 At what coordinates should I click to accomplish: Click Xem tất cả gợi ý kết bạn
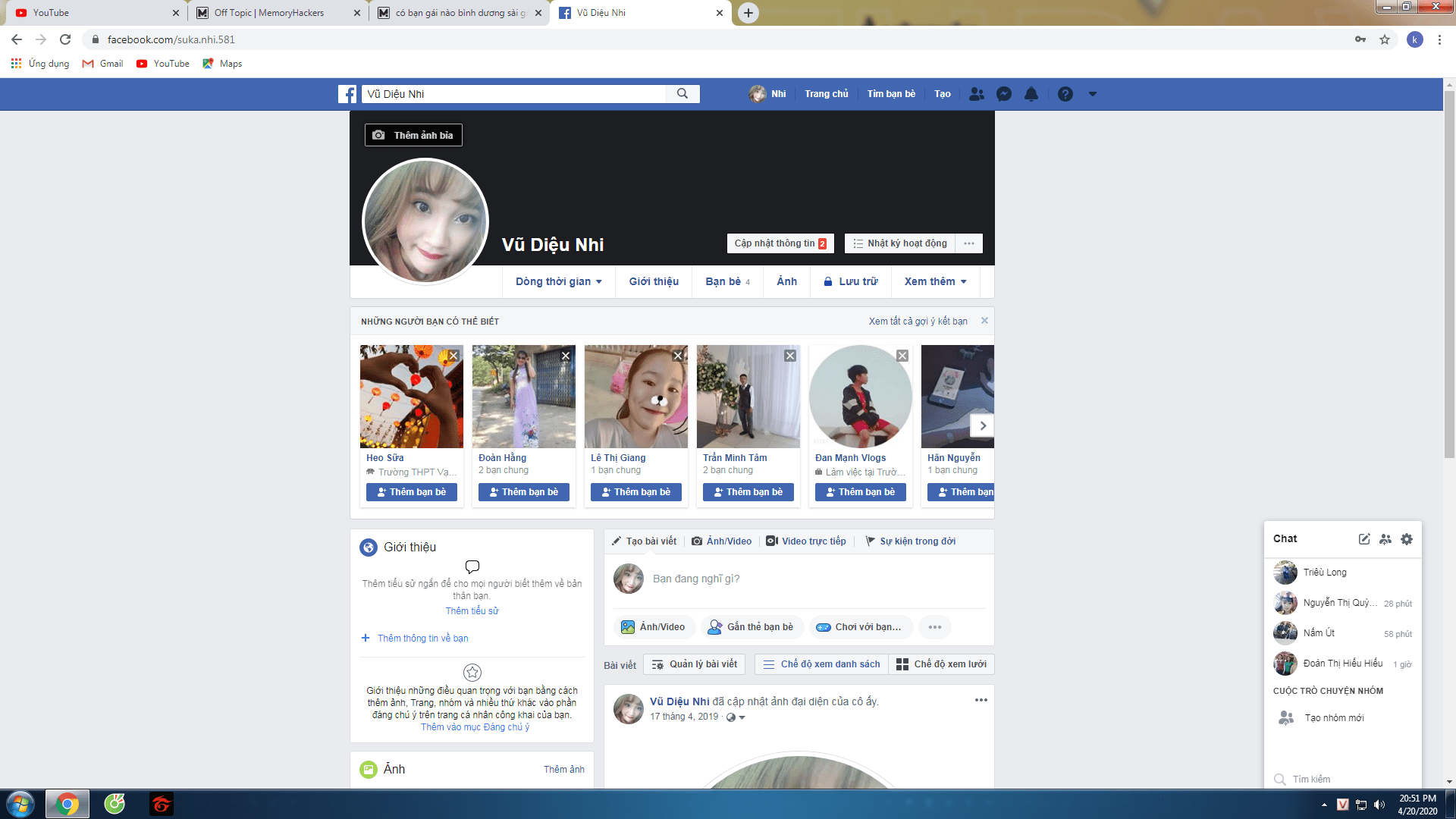tap(918, 322)
